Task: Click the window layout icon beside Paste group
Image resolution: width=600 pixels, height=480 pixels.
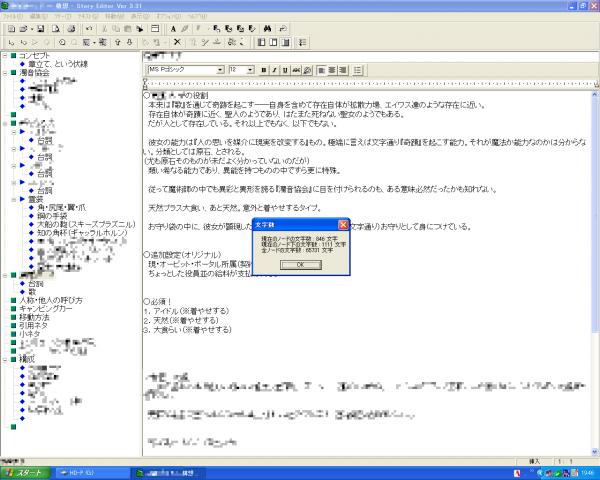Action: 155,29
